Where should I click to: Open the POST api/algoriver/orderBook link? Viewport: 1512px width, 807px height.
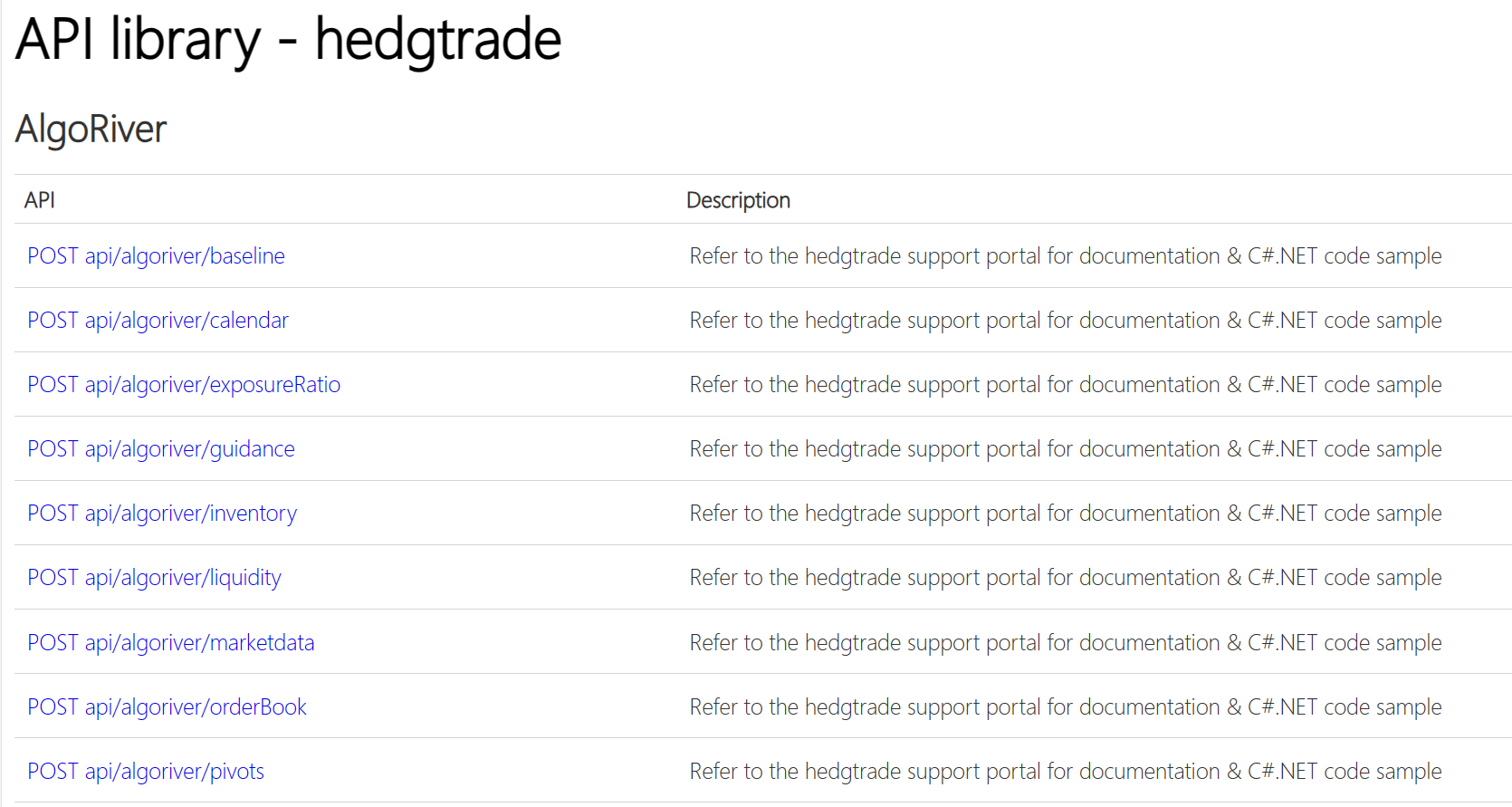coord(167,707)
